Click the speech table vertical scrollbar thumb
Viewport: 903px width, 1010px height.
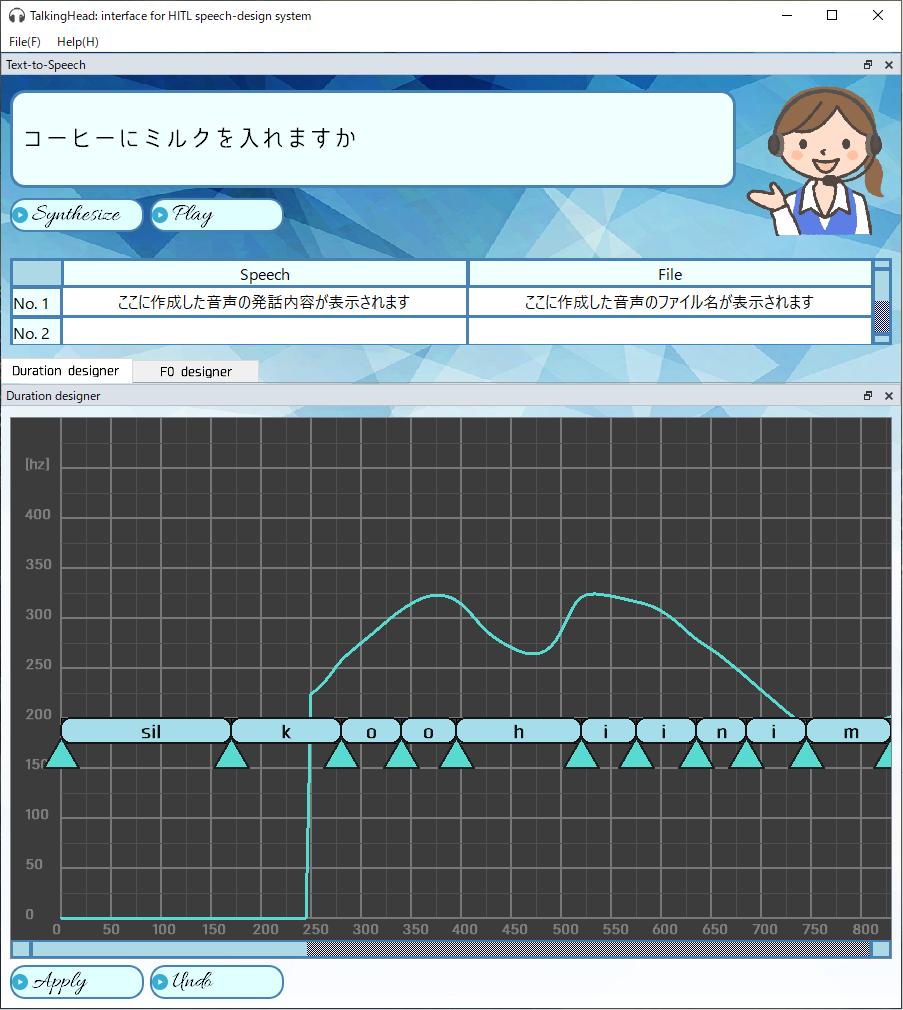click(882, 285)
